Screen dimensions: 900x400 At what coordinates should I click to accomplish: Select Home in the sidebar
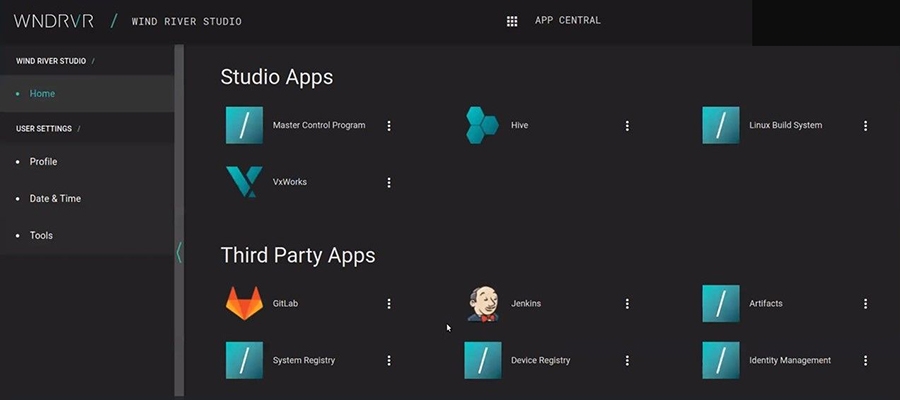click(x=87, y=94)
